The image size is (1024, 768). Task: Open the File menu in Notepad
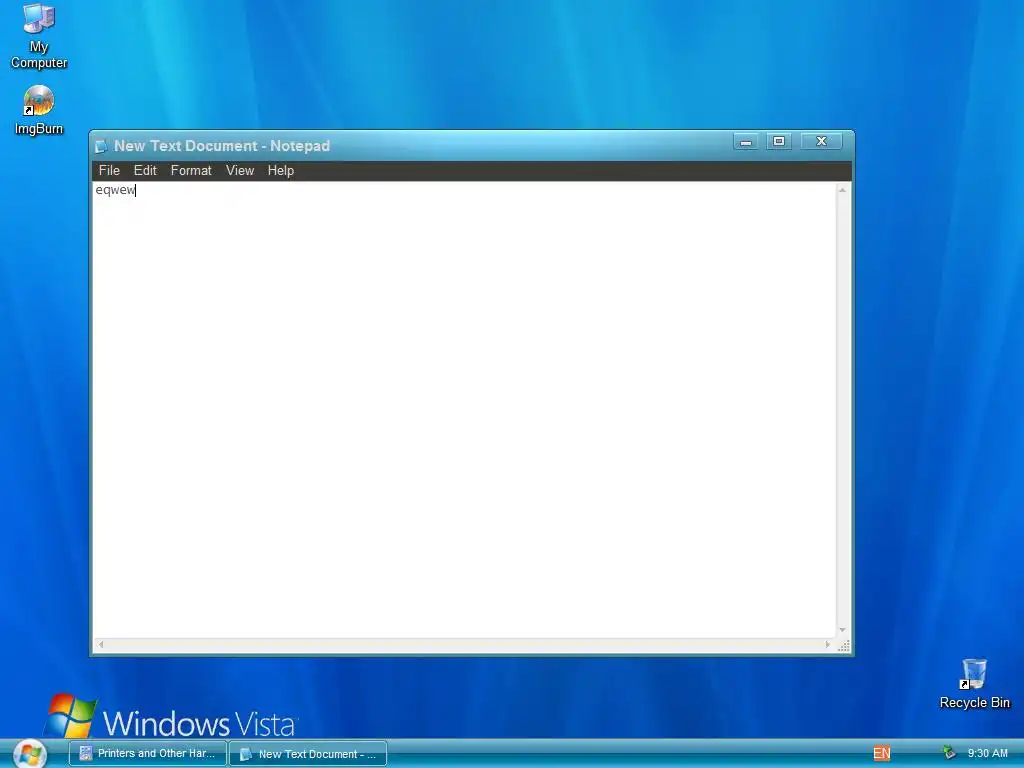tap(109, 170)
